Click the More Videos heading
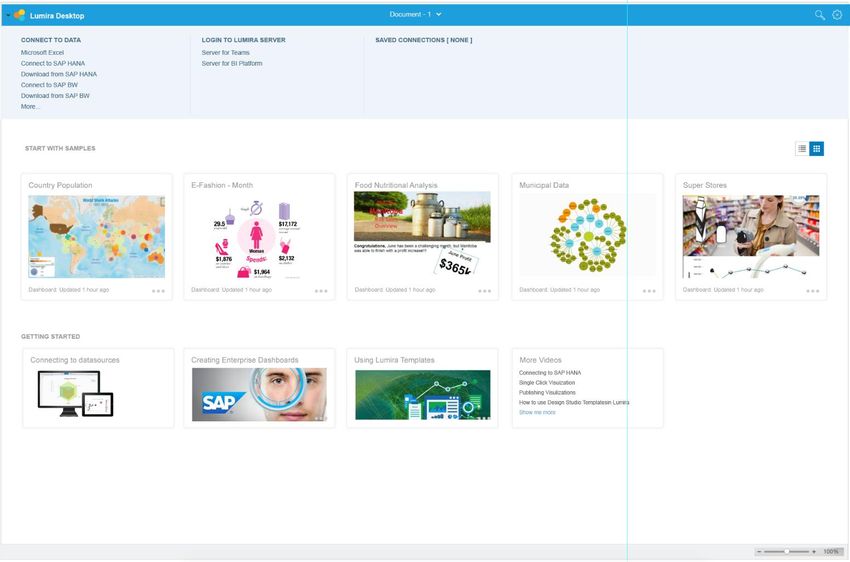 (540, 360)
